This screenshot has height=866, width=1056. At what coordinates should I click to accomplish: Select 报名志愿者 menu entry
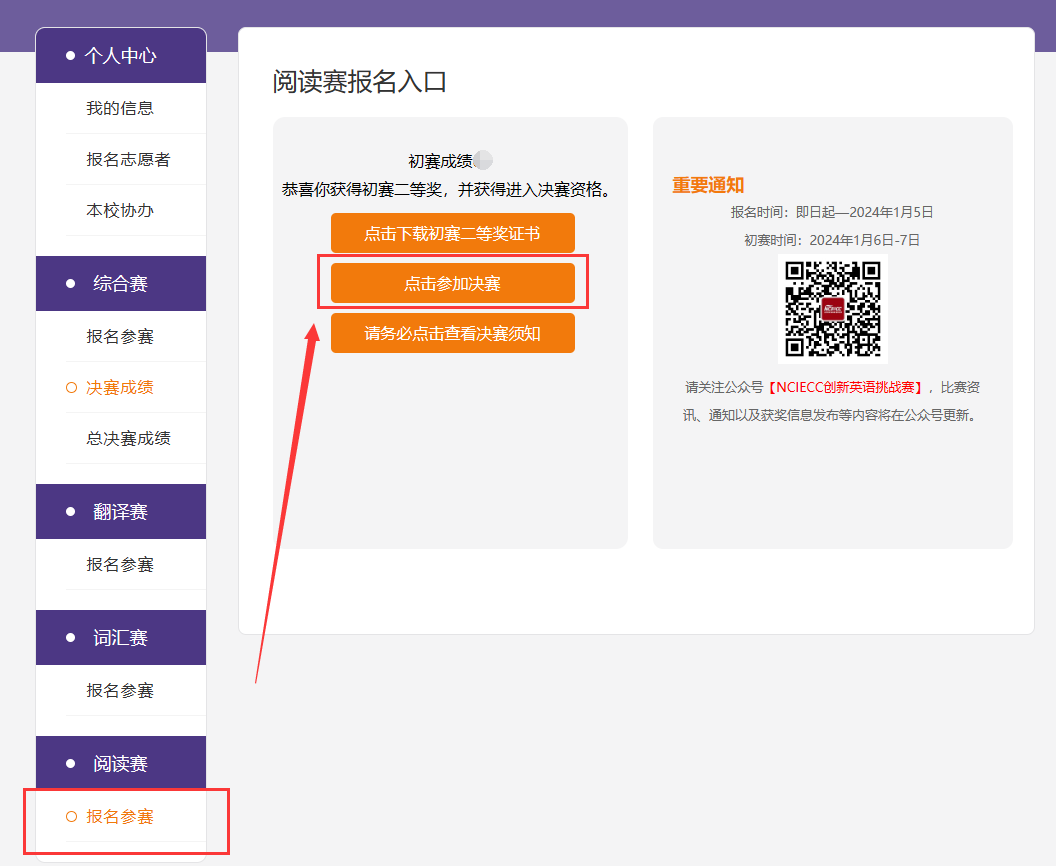[128, 160]
